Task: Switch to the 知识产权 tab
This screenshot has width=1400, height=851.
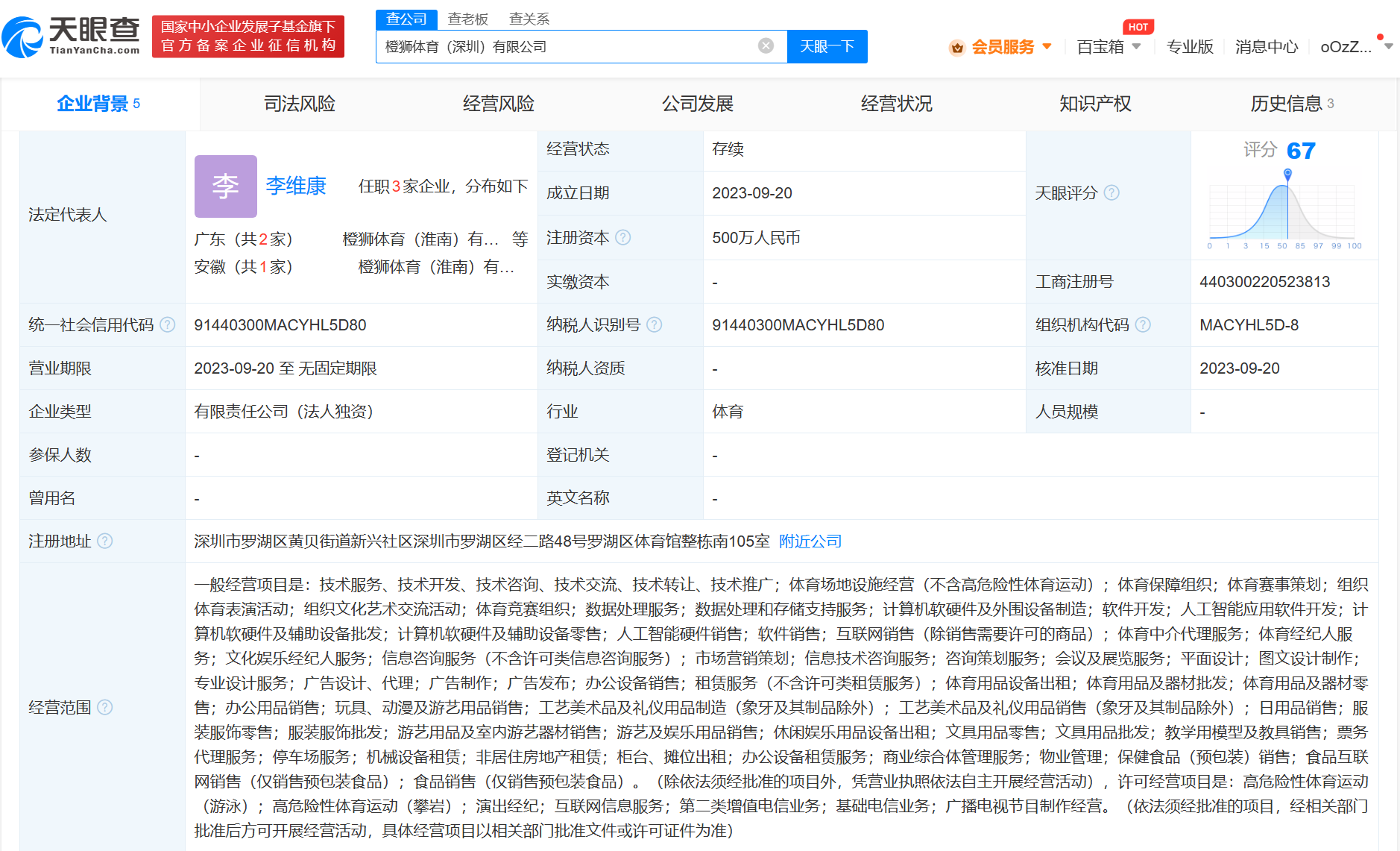Action: (1094, 104)
